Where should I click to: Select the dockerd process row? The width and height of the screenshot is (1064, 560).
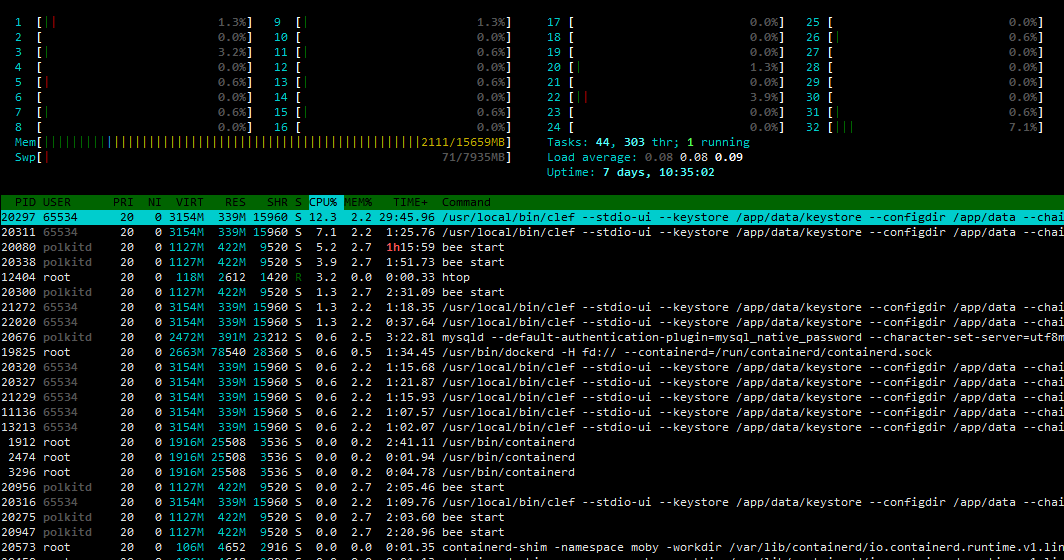pos(532,352)
